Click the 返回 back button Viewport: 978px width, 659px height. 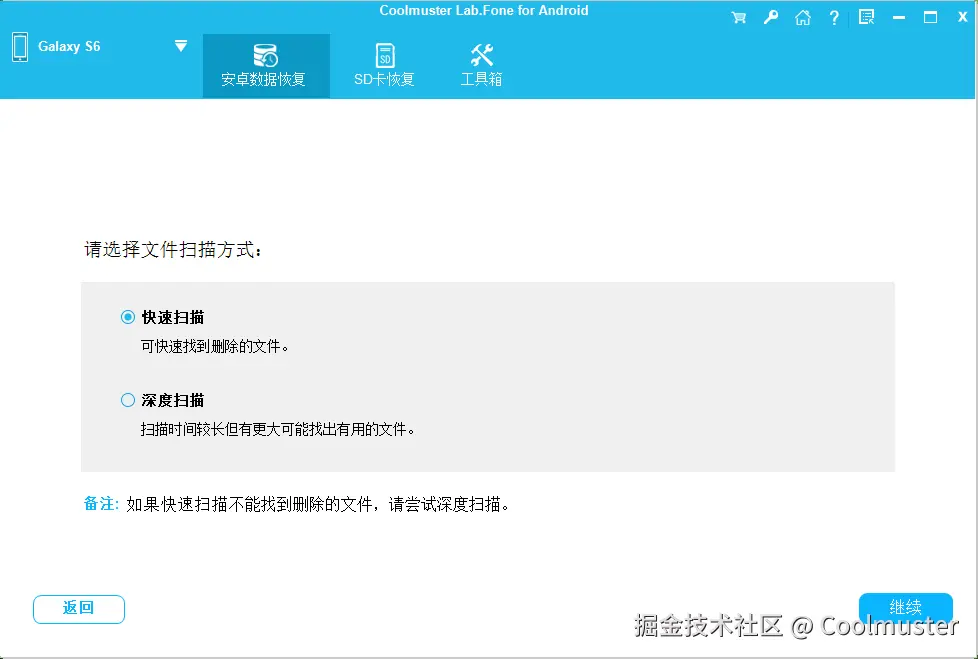78,609
